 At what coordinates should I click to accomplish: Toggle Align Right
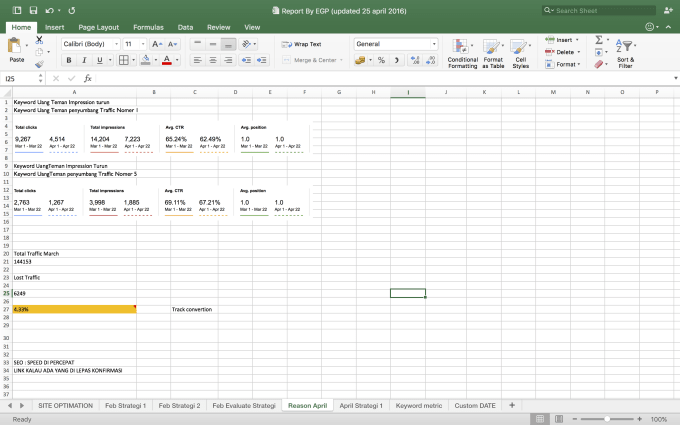(229, 60)
